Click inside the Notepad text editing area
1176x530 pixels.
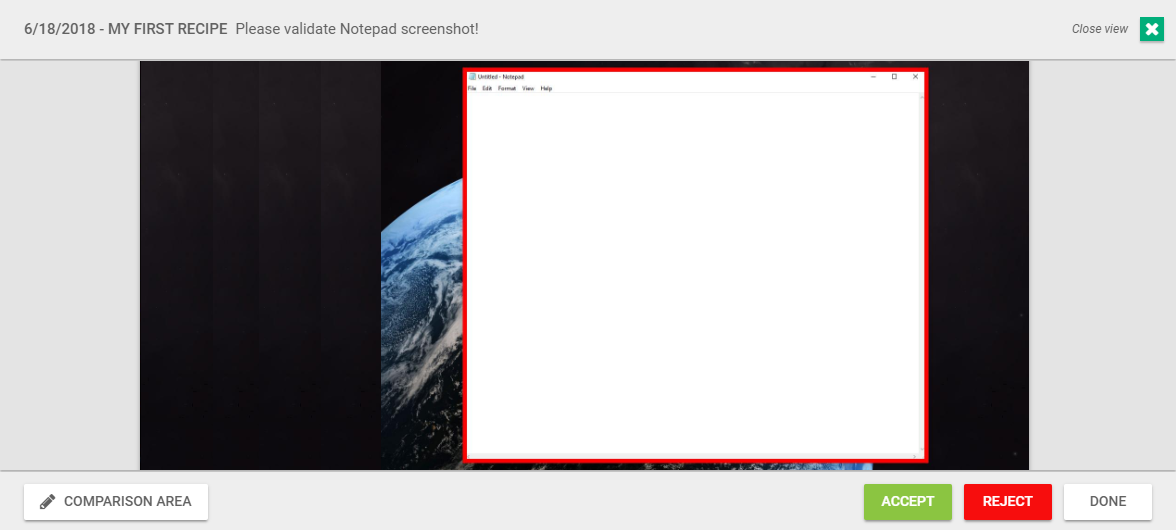(692, 274)
